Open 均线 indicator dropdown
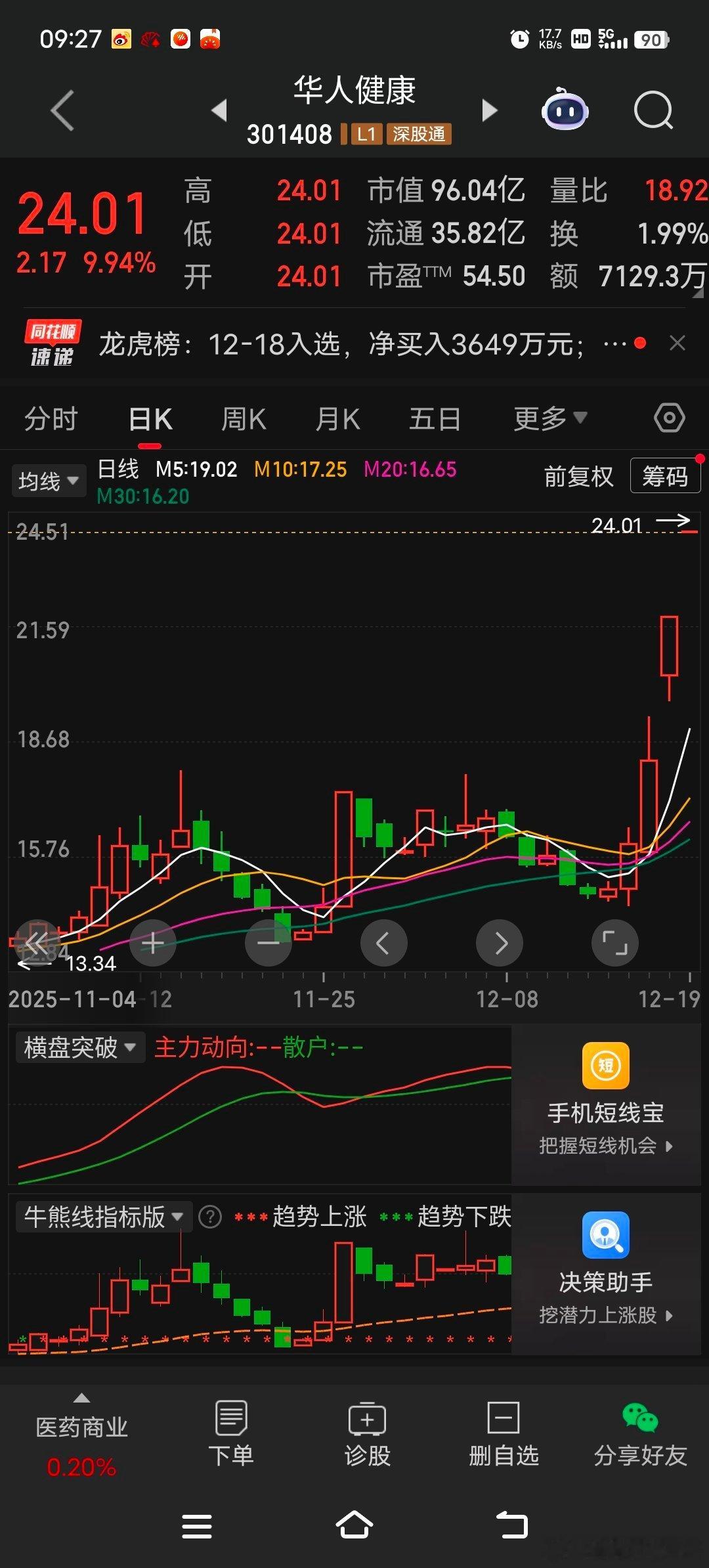 pos(49,481)
